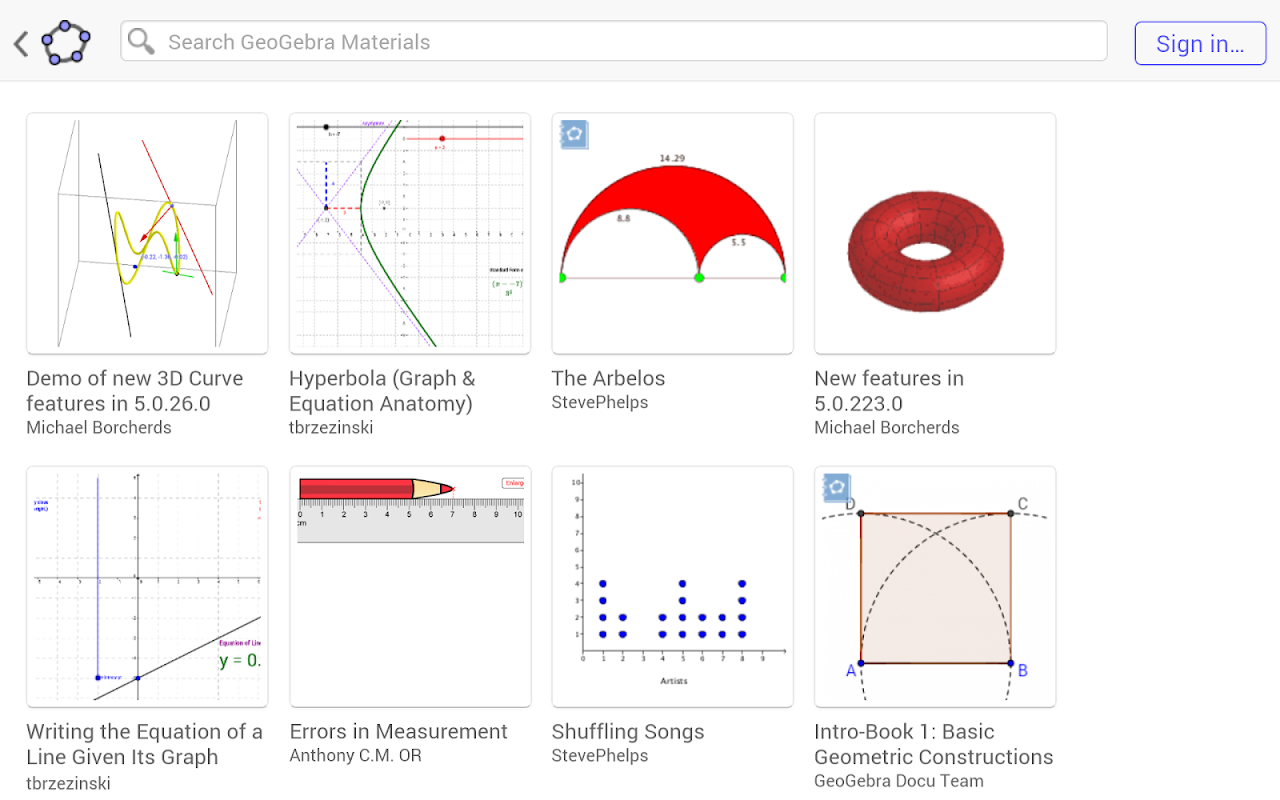Select the "Shuffling Songs" title link
Image resolution: width=1280 pixels, height=800 pixels.
click(x=628, y=731)
